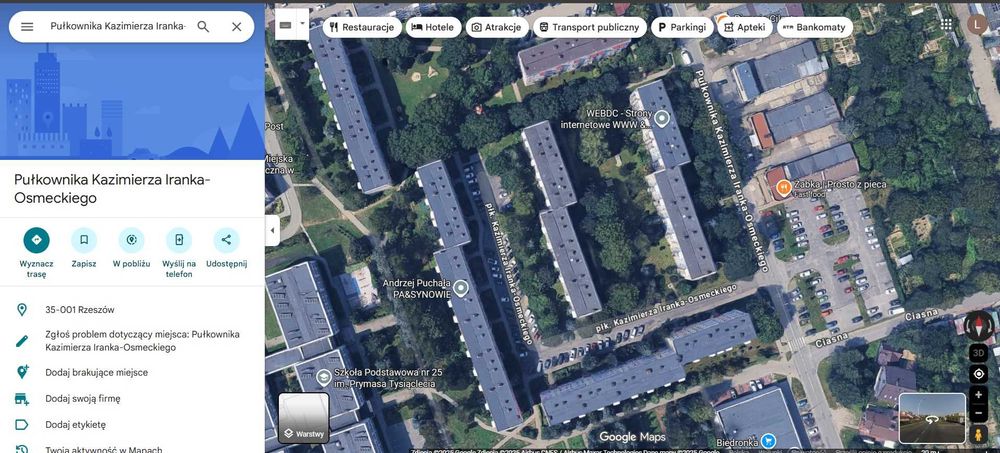This screenshot has width=1000, height=453.
Task: Click the Bankomaty filter chip
Action: tap(814, 27)
